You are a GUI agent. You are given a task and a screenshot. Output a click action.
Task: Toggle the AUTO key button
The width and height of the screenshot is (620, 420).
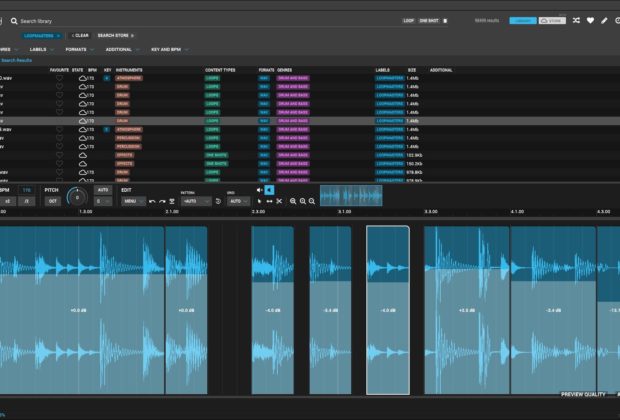click(103, 190)
